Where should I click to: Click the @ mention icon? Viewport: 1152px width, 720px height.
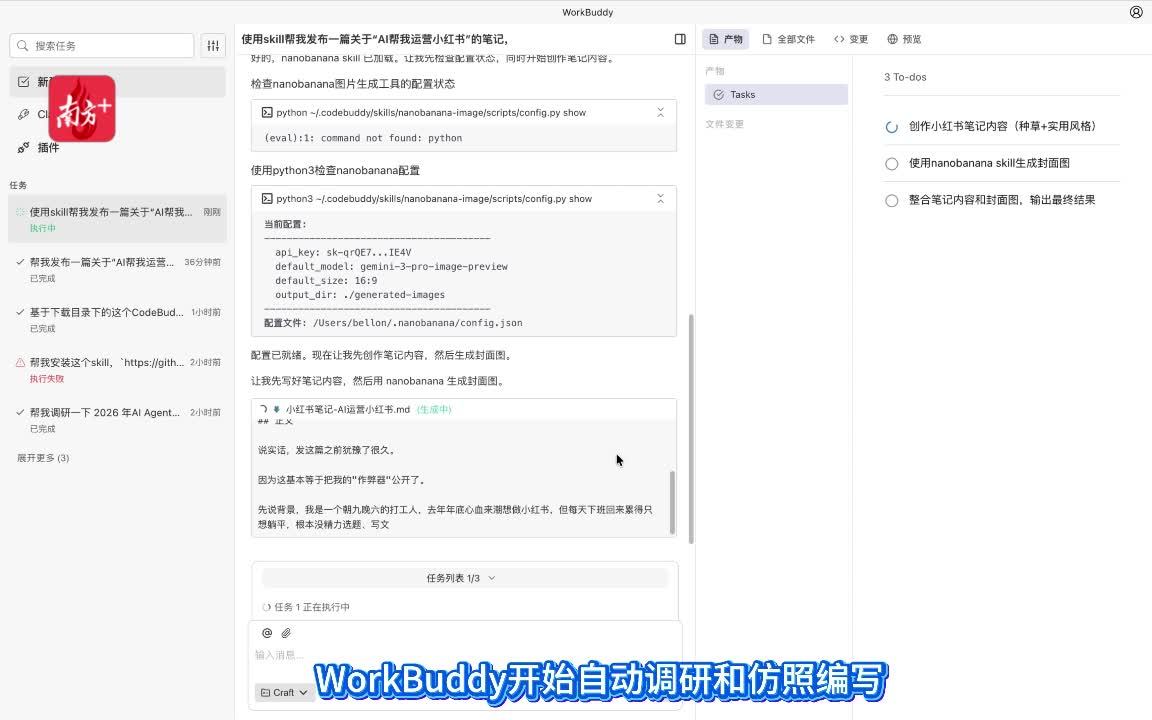[x=267, y=633]
